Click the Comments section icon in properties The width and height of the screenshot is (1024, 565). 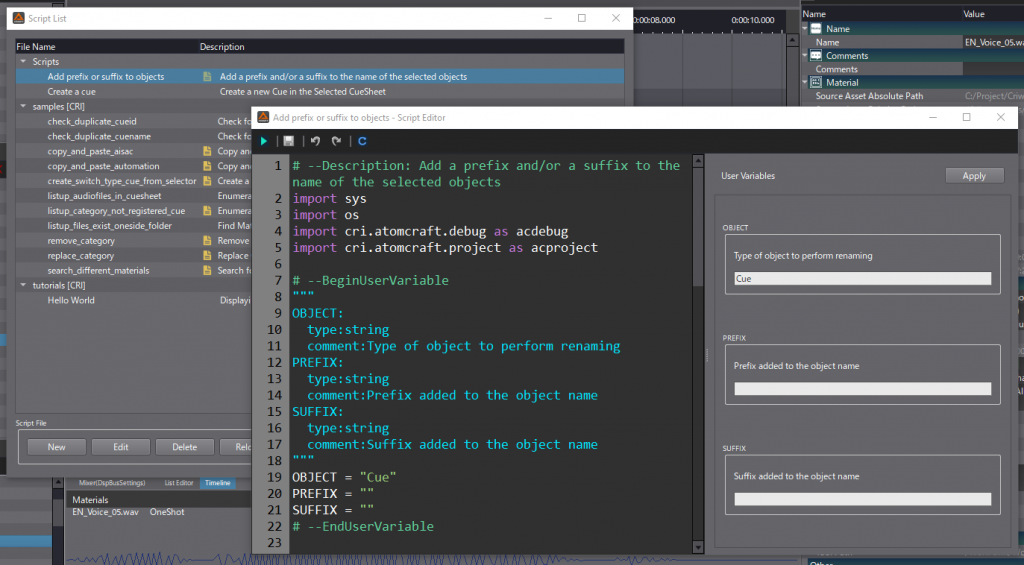point(816,56)
